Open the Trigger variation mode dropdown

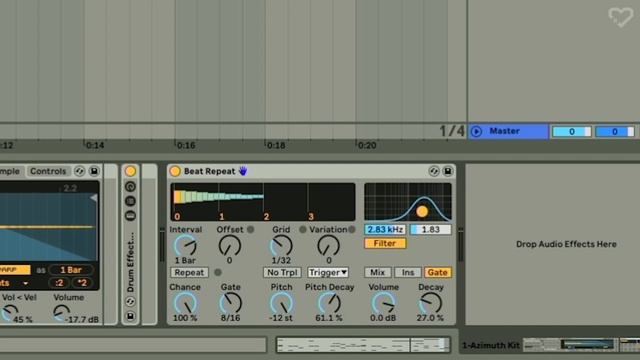[x=328, y=272]
